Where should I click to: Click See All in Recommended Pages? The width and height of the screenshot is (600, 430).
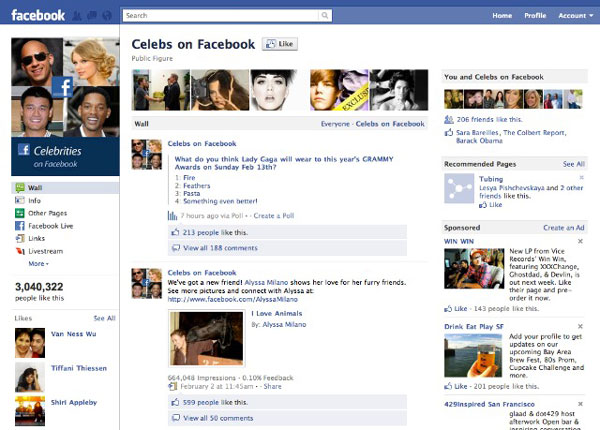click(574, 164)
